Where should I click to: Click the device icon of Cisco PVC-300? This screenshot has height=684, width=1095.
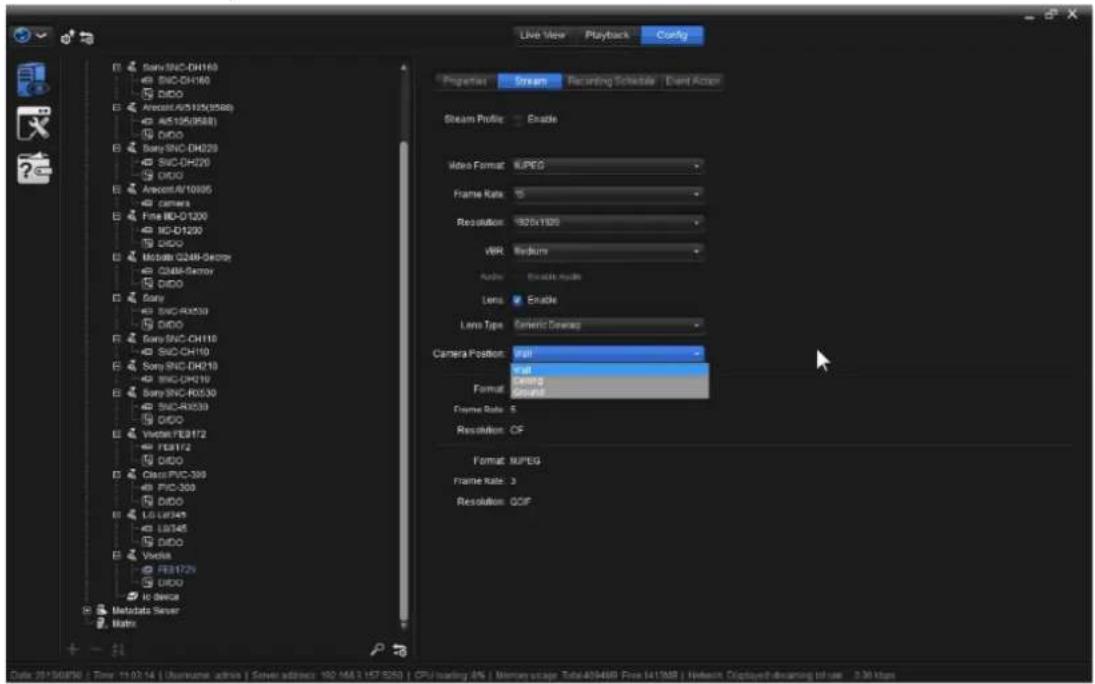tap(132, 474)
